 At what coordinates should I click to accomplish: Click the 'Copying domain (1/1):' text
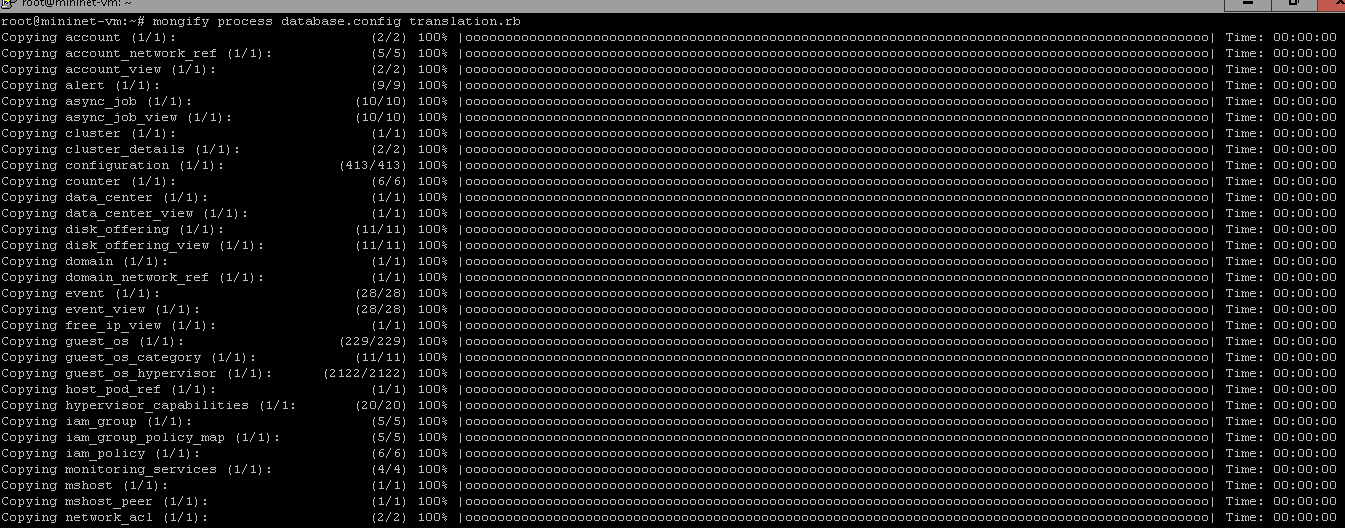(85, 261)
